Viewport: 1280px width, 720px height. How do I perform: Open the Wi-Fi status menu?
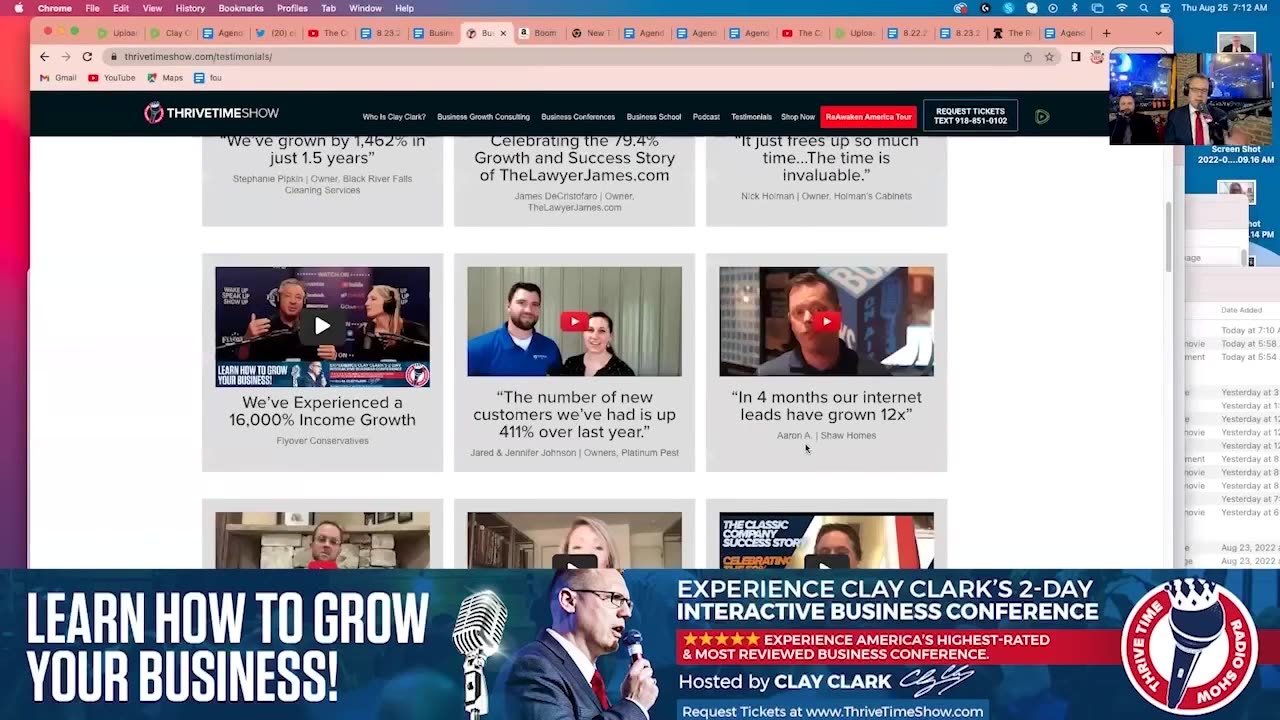point(1121,8)
